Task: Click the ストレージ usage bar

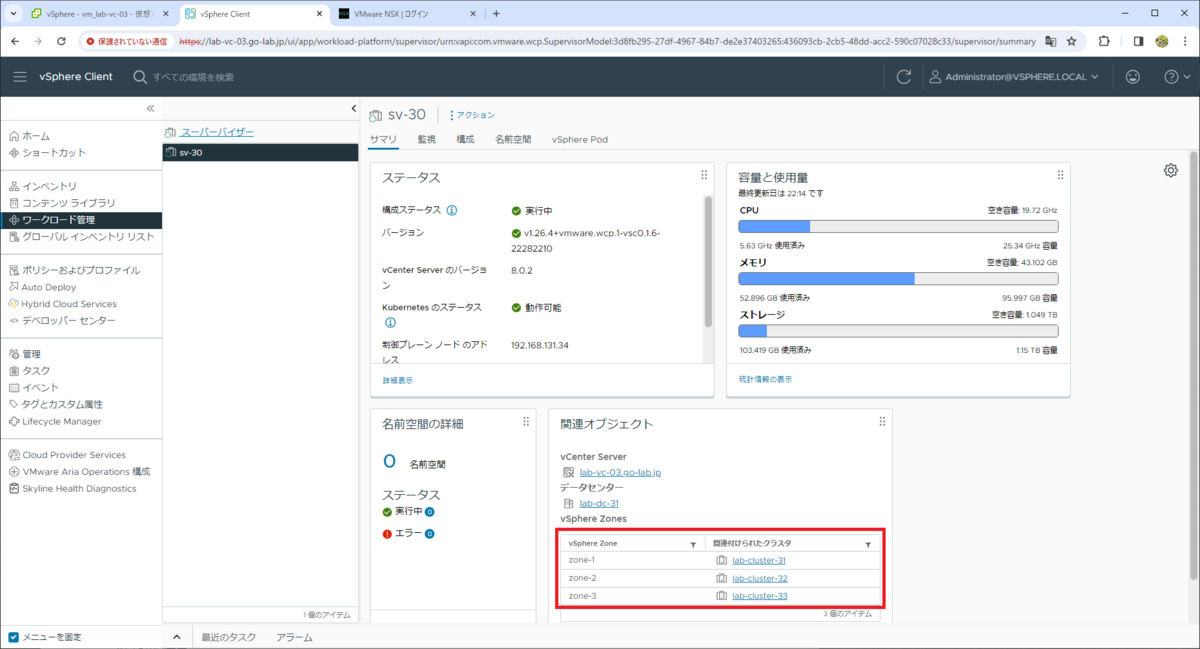Action: point(898,331)
